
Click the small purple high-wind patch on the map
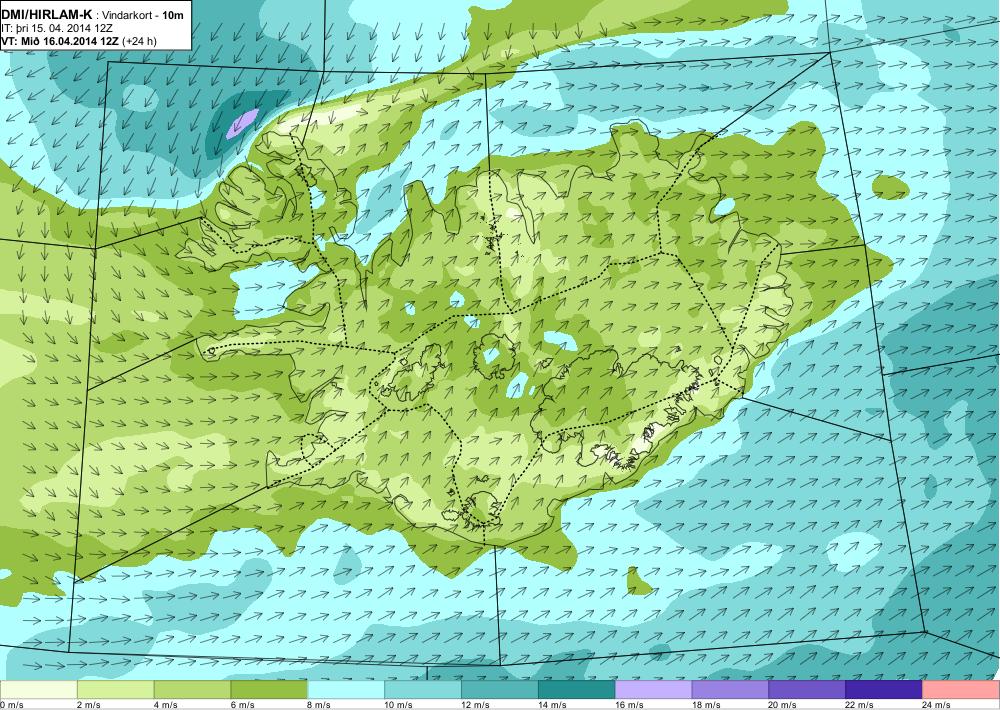pyautogui.click(x=242, y=123)
